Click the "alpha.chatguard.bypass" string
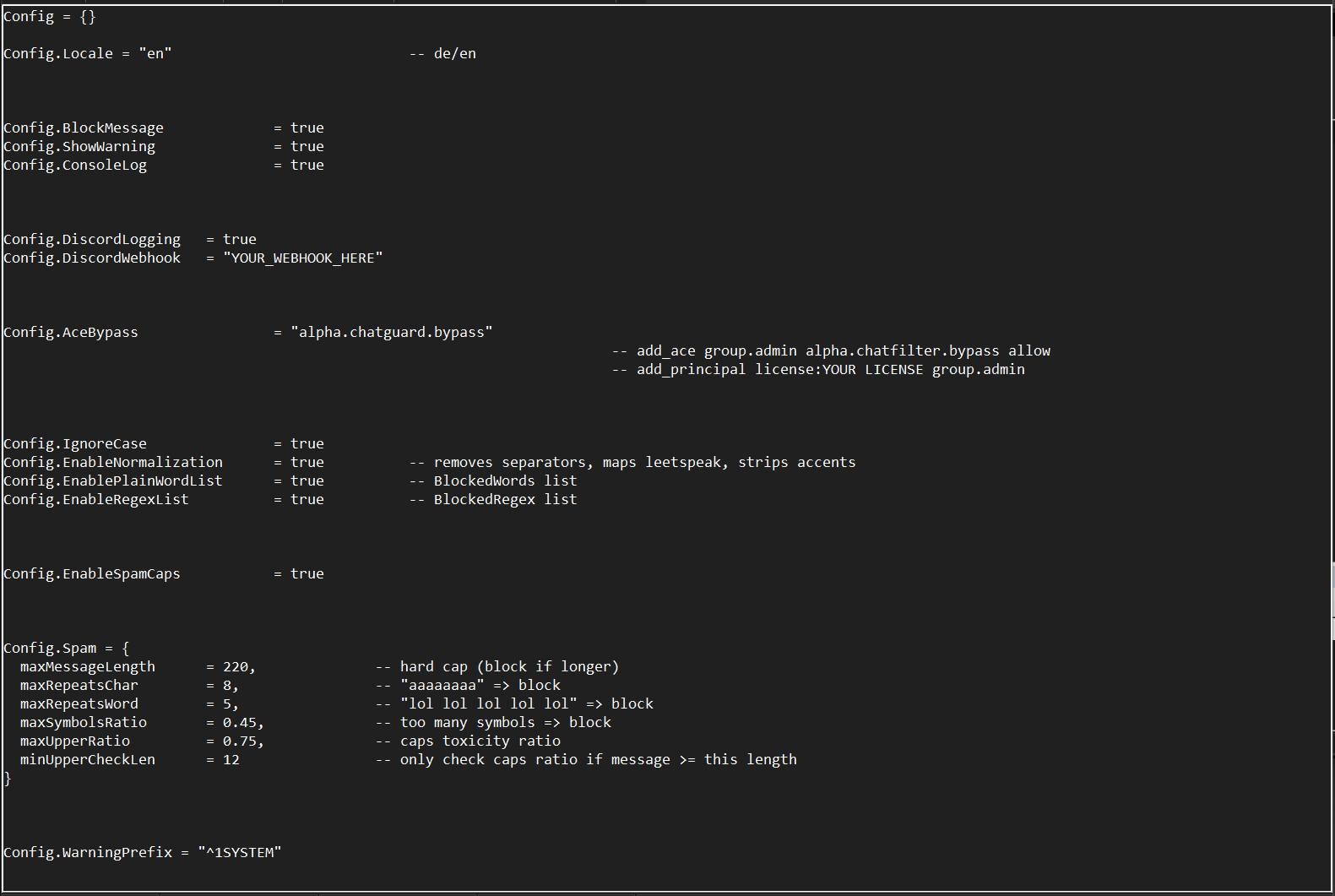Image resolution: width=1335 pixels, height=896 pixels. pyautogui.click(x=392, y=332)
